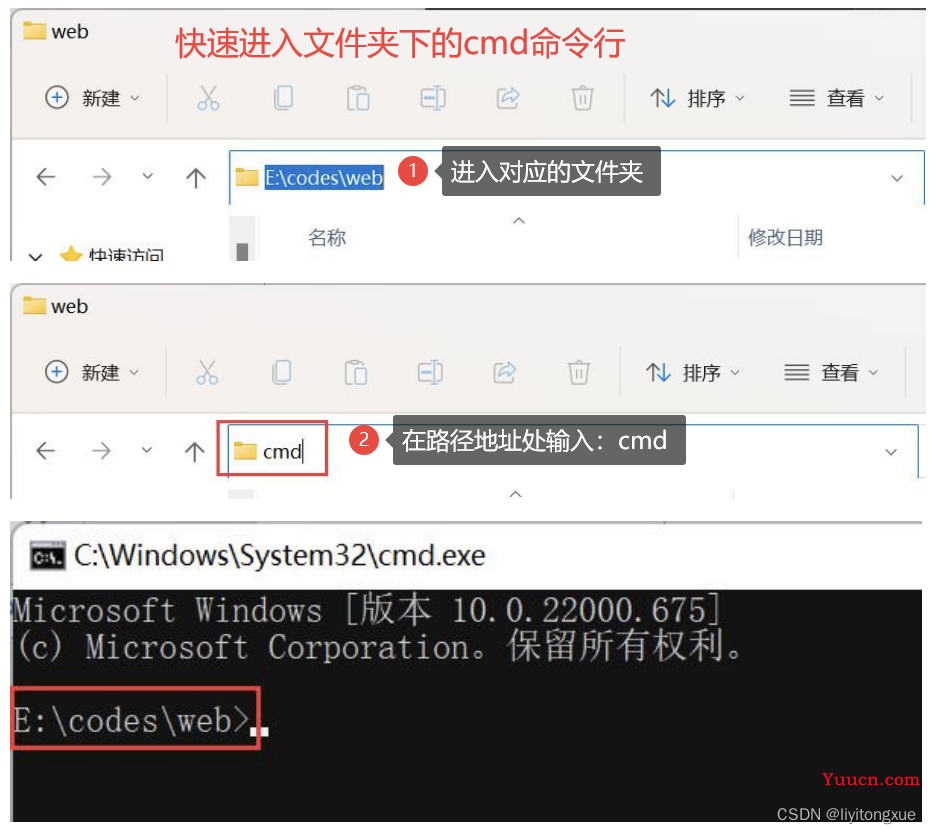932x834 pixels.
Task: Go up one folder in top window
Action: (x=196, y=177)
